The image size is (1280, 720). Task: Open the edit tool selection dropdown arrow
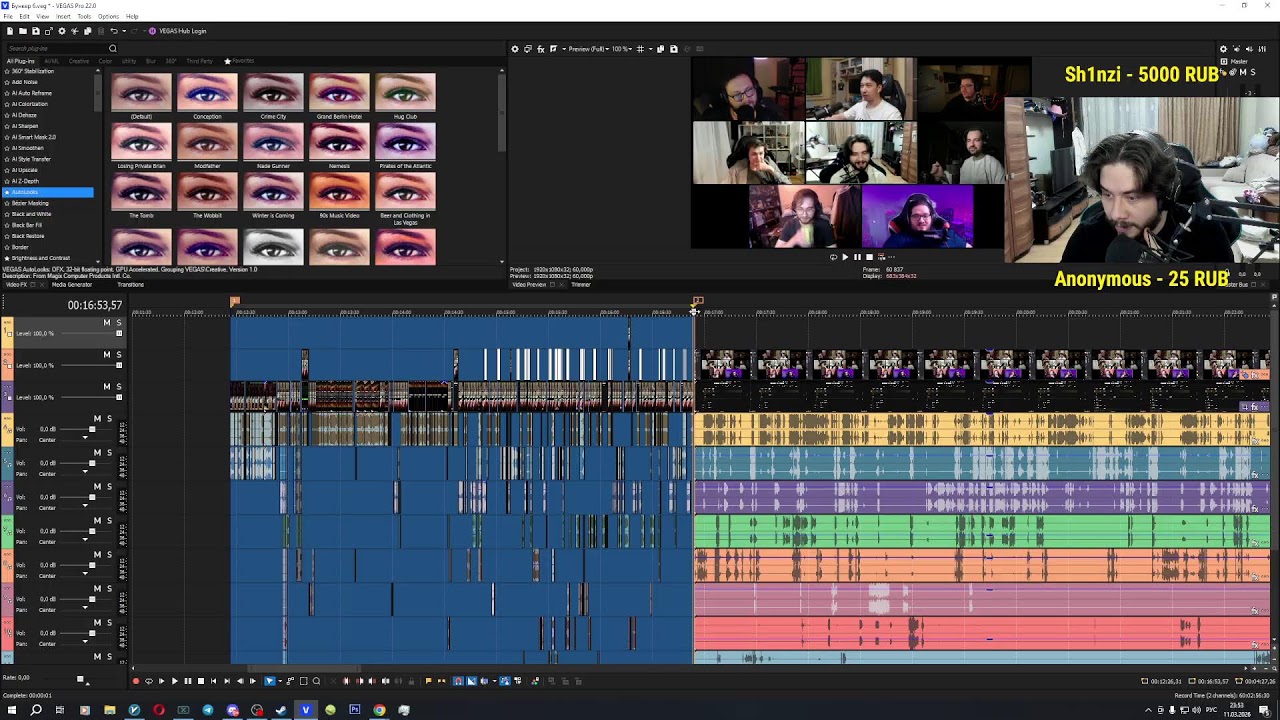coord(280,681)
